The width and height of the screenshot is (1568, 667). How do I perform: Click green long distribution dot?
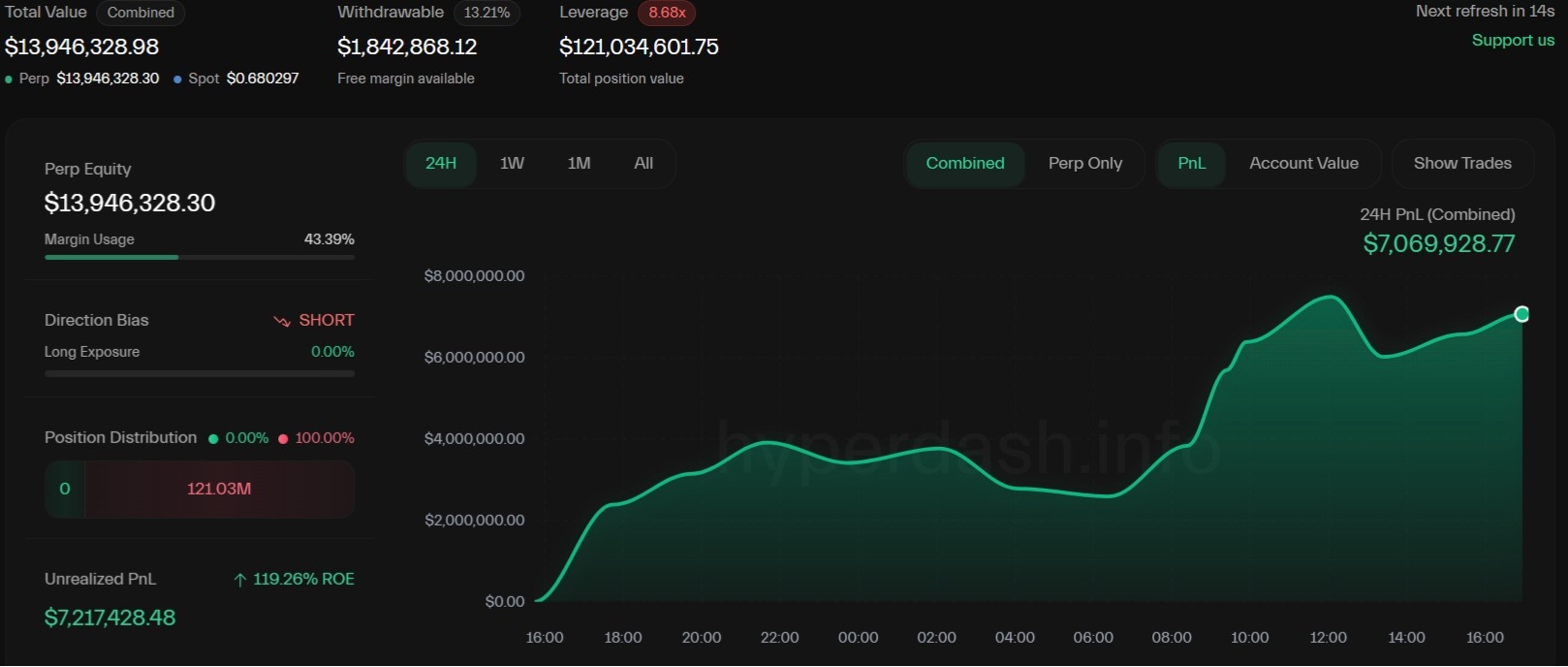point(213,439)
